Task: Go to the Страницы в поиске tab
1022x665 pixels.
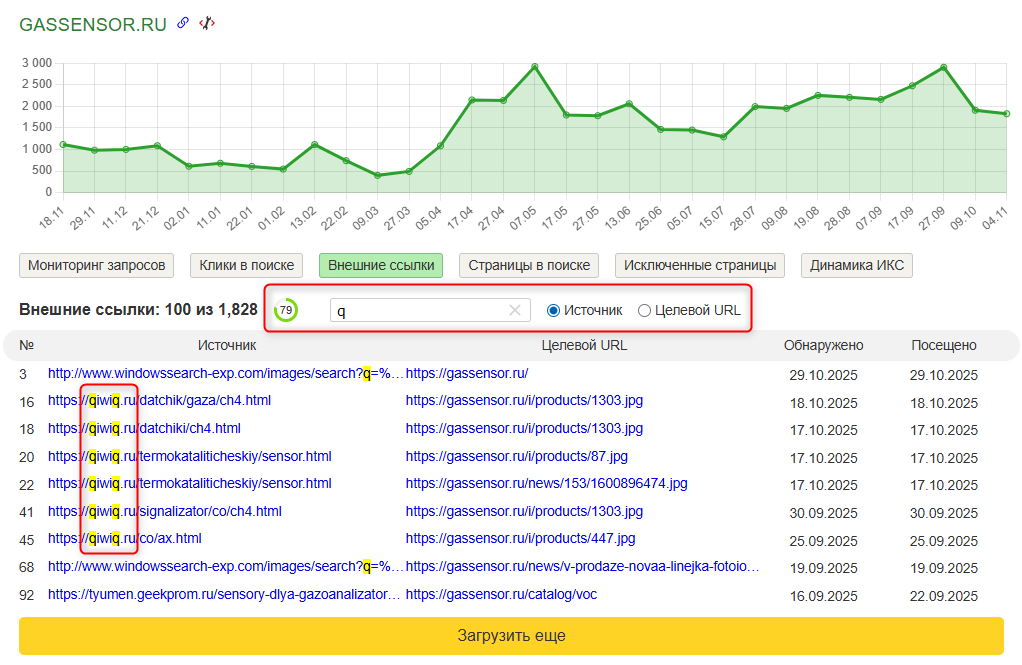Action: [x=528, y=265]
